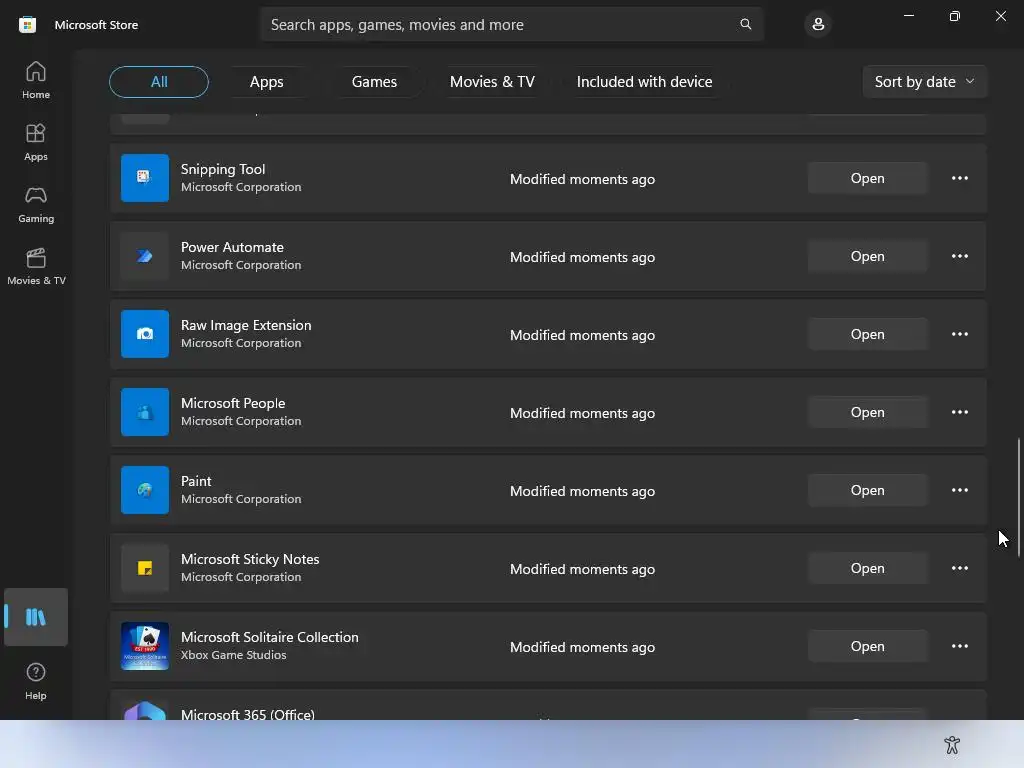Click Modified moments ago for Snipping Tool
The height and width of the screenshot is (768, 1024).
click(582, 179)
